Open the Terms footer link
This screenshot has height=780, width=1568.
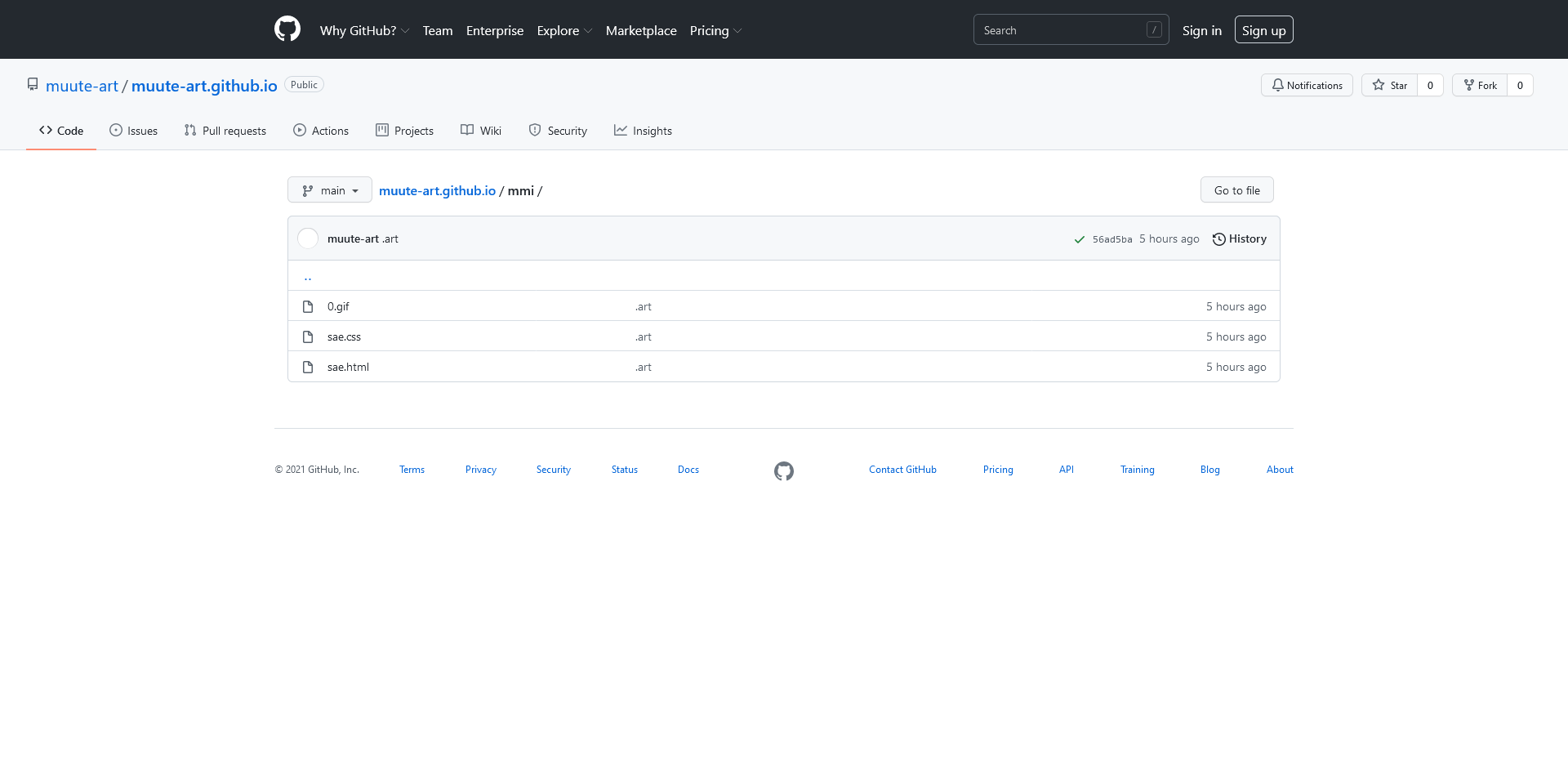(412, 470)
